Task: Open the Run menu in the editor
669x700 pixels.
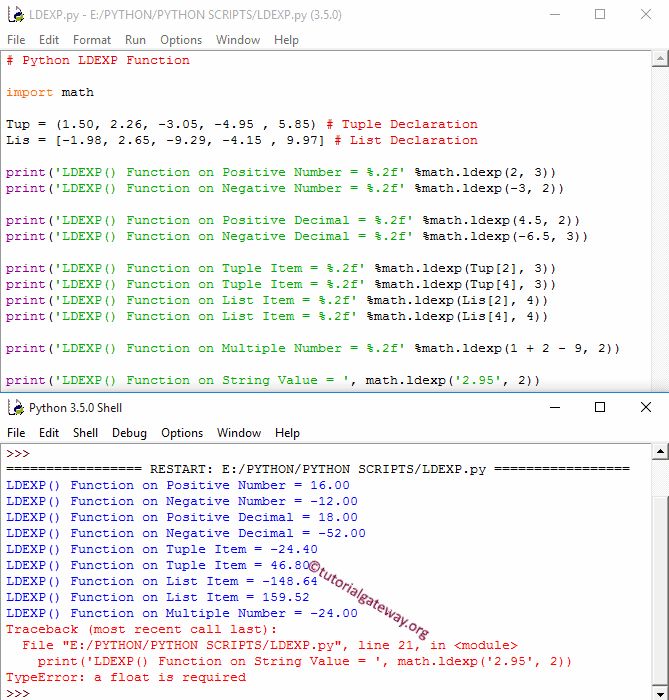Action: [x=135, y=40]
